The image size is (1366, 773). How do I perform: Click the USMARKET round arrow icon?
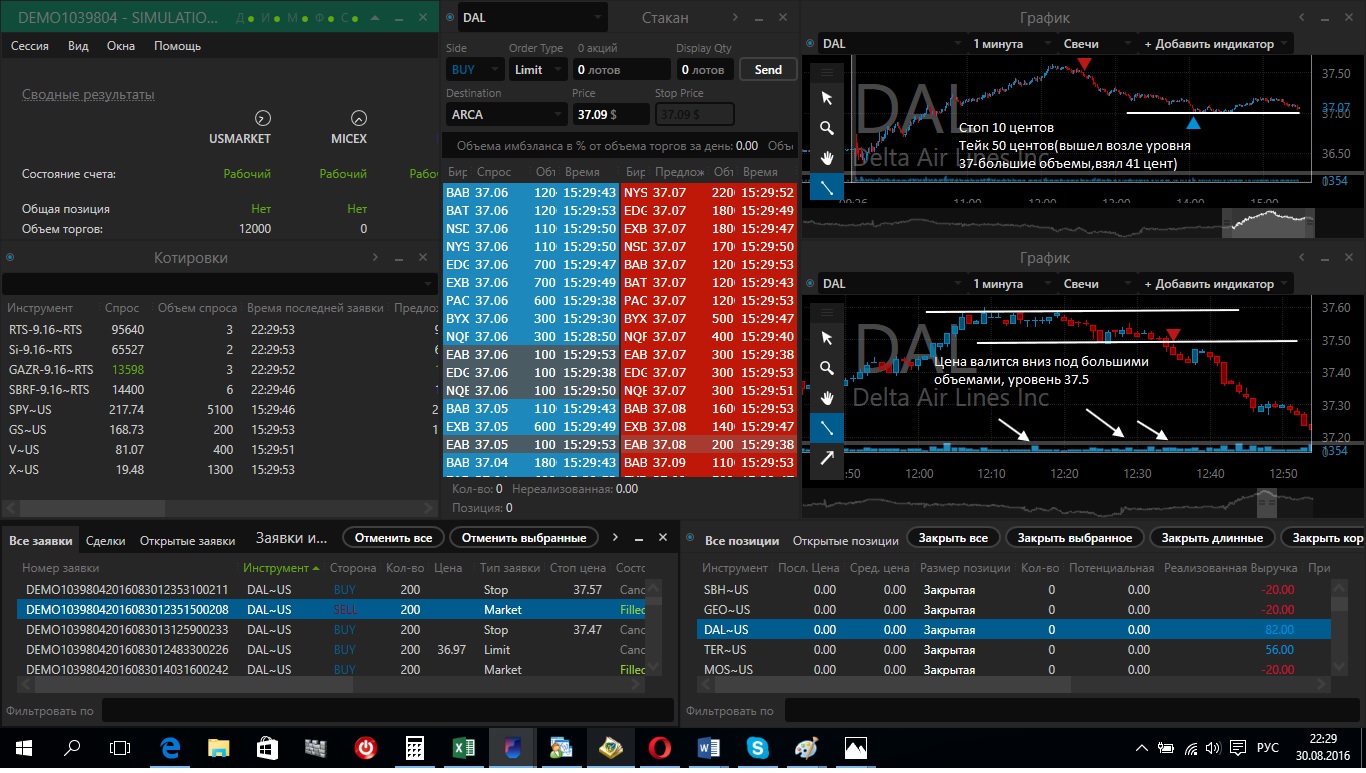point(263,117)
